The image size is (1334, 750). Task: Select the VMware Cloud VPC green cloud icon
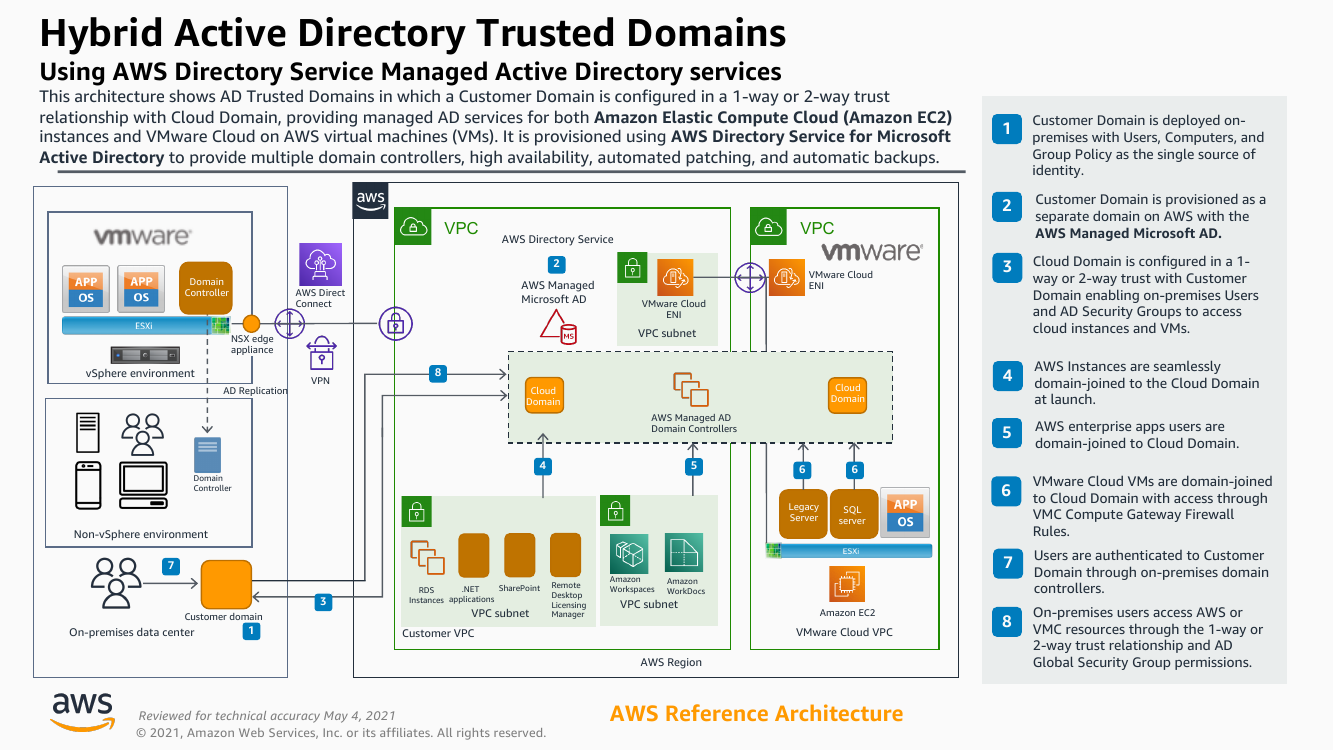tap(769, 228)
